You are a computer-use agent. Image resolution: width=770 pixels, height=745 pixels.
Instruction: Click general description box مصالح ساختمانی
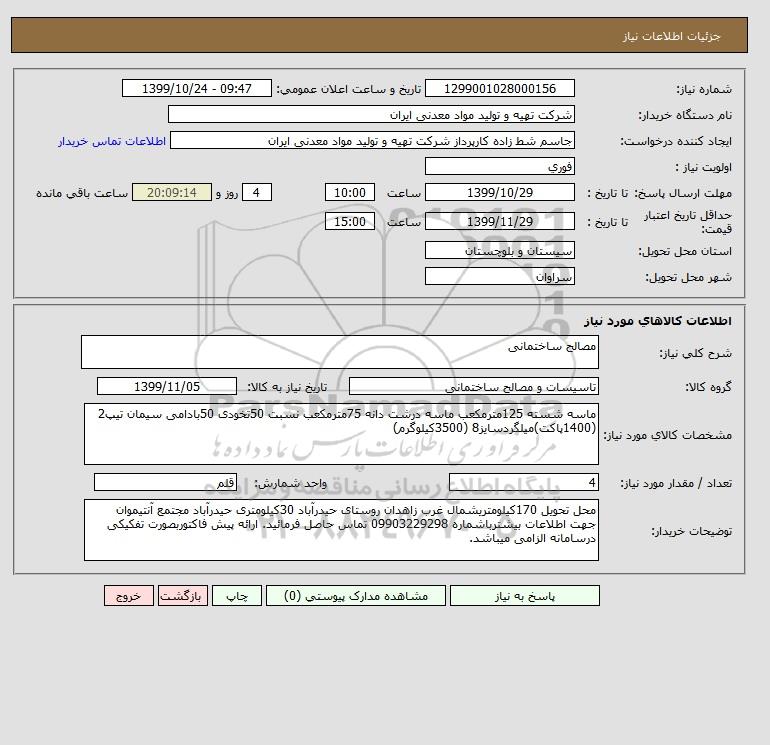point(340,352)
